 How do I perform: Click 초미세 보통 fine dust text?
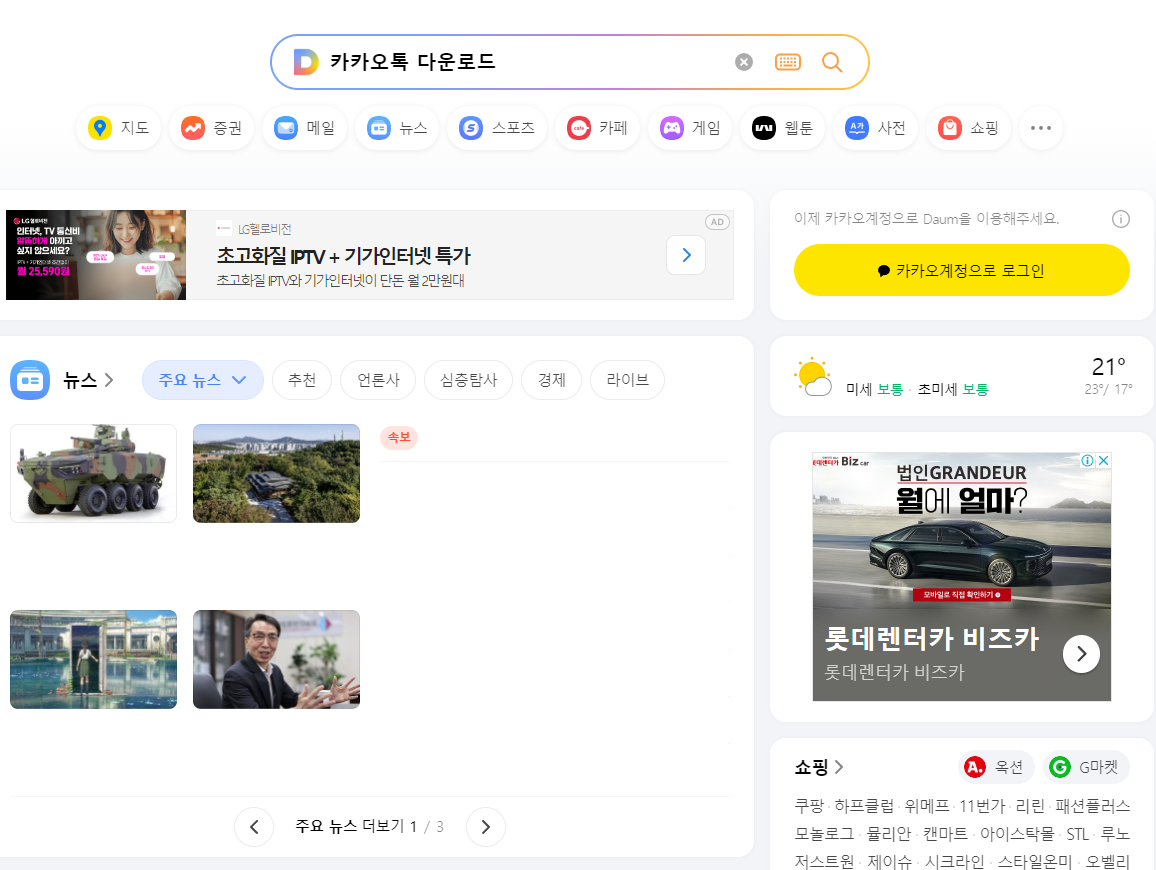coord(953,389)
